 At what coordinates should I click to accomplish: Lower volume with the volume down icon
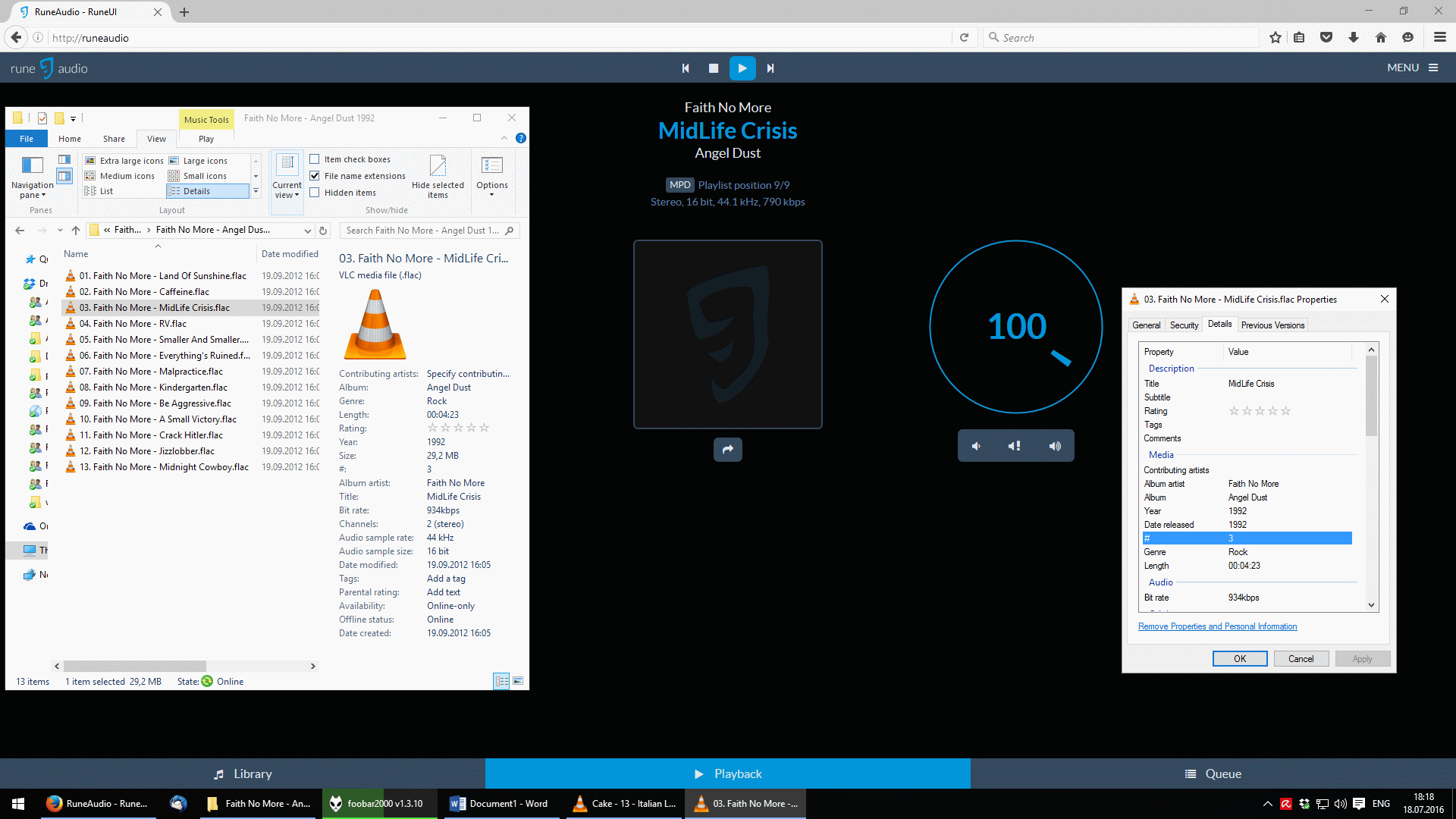point(977,446)
